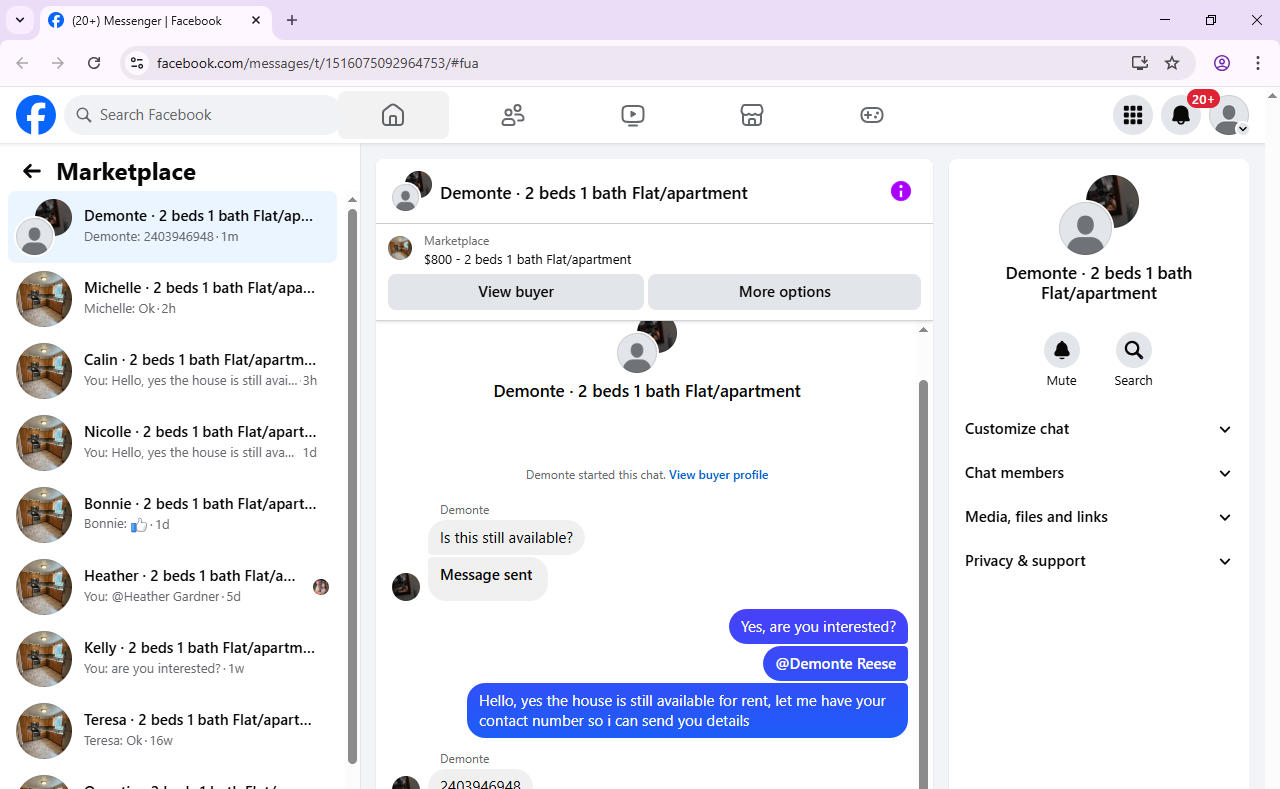Image resolution: width=1280 pixels, height=789 pixels.
Task: Expand Media, files and links section
Action: (x=1099, y=517)
